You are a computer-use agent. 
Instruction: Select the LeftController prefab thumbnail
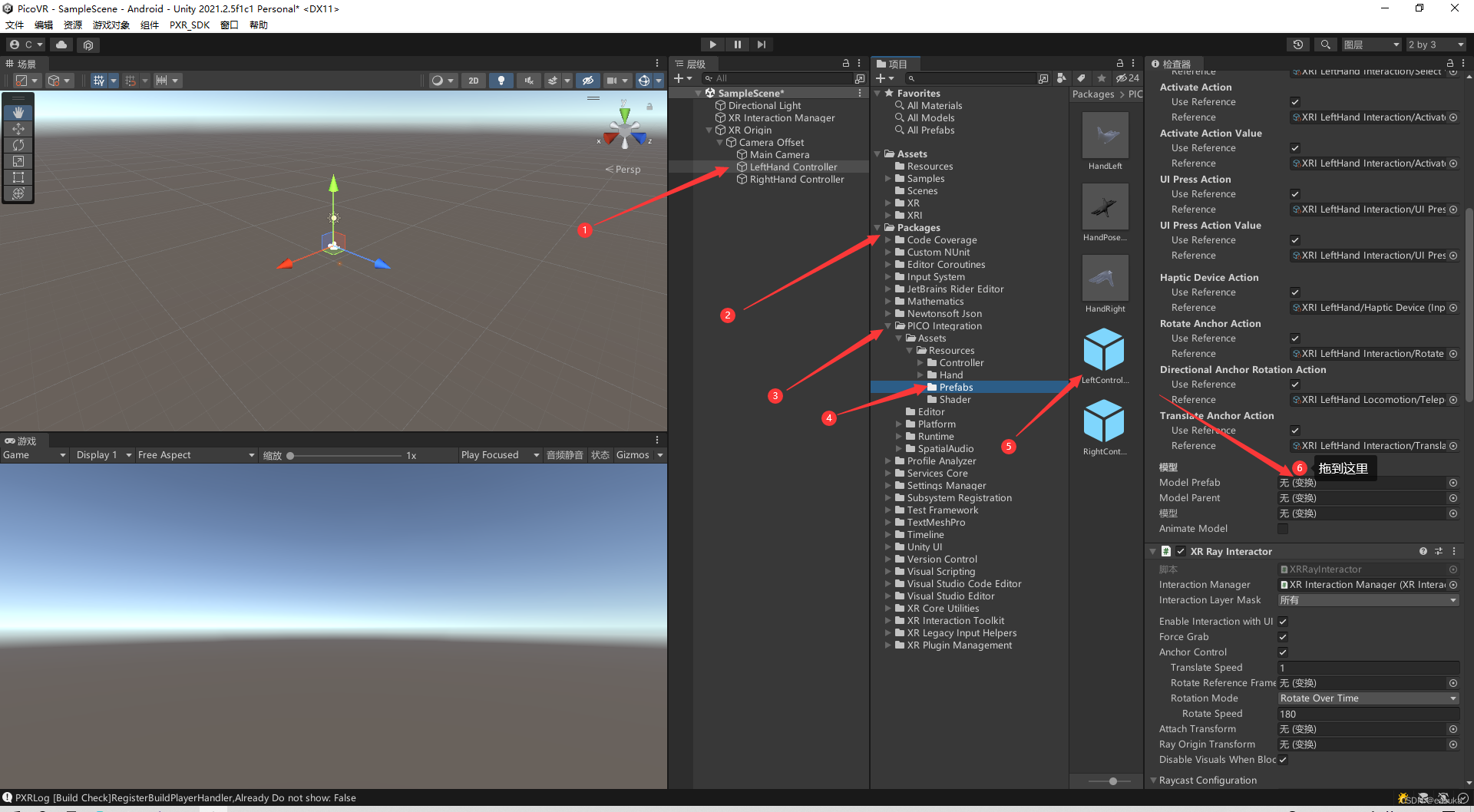(x=1104, y=350)
